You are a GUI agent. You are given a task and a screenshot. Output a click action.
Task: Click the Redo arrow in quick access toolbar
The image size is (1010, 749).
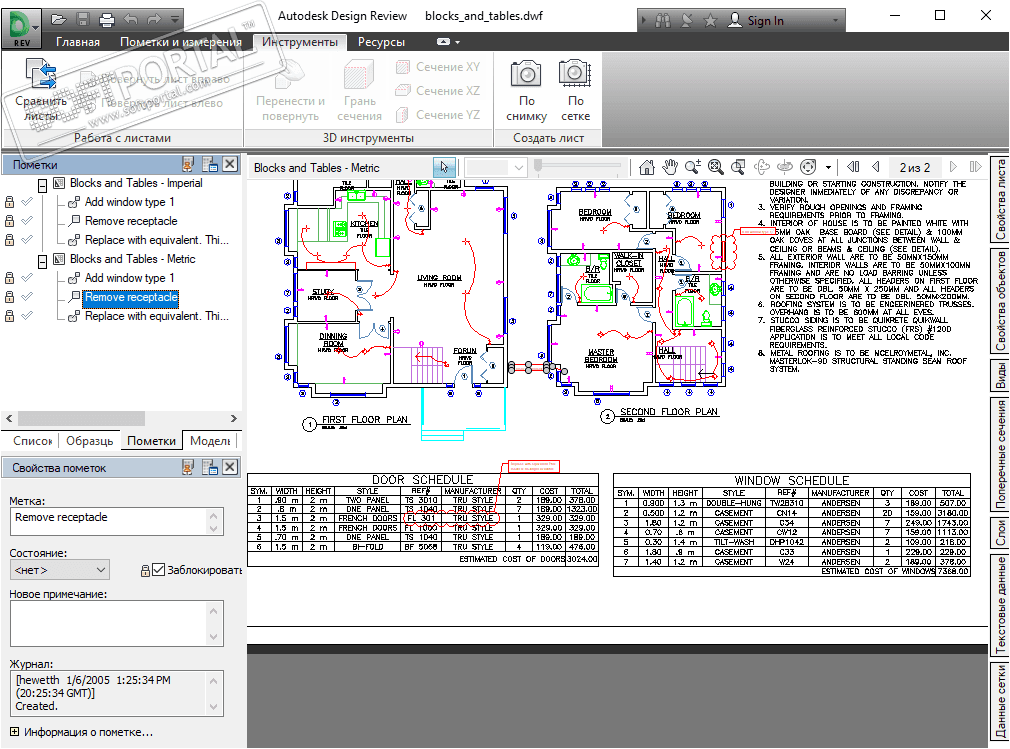[153, 19]
